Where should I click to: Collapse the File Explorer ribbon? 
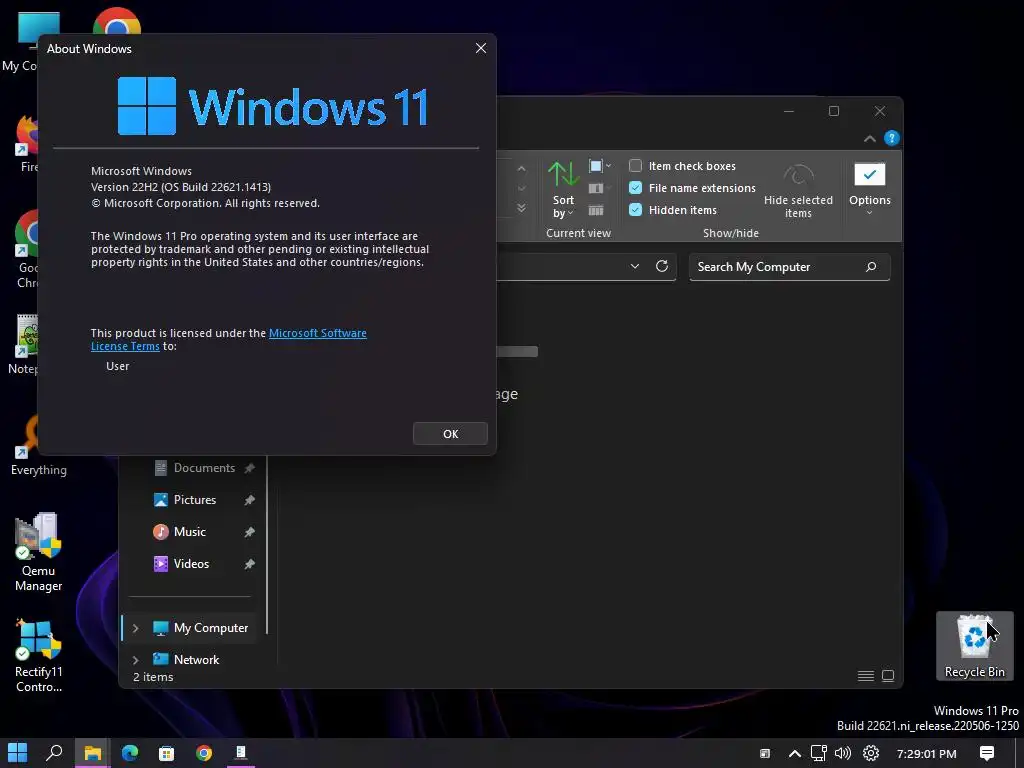pyautogui.click(x=869, y=138)
